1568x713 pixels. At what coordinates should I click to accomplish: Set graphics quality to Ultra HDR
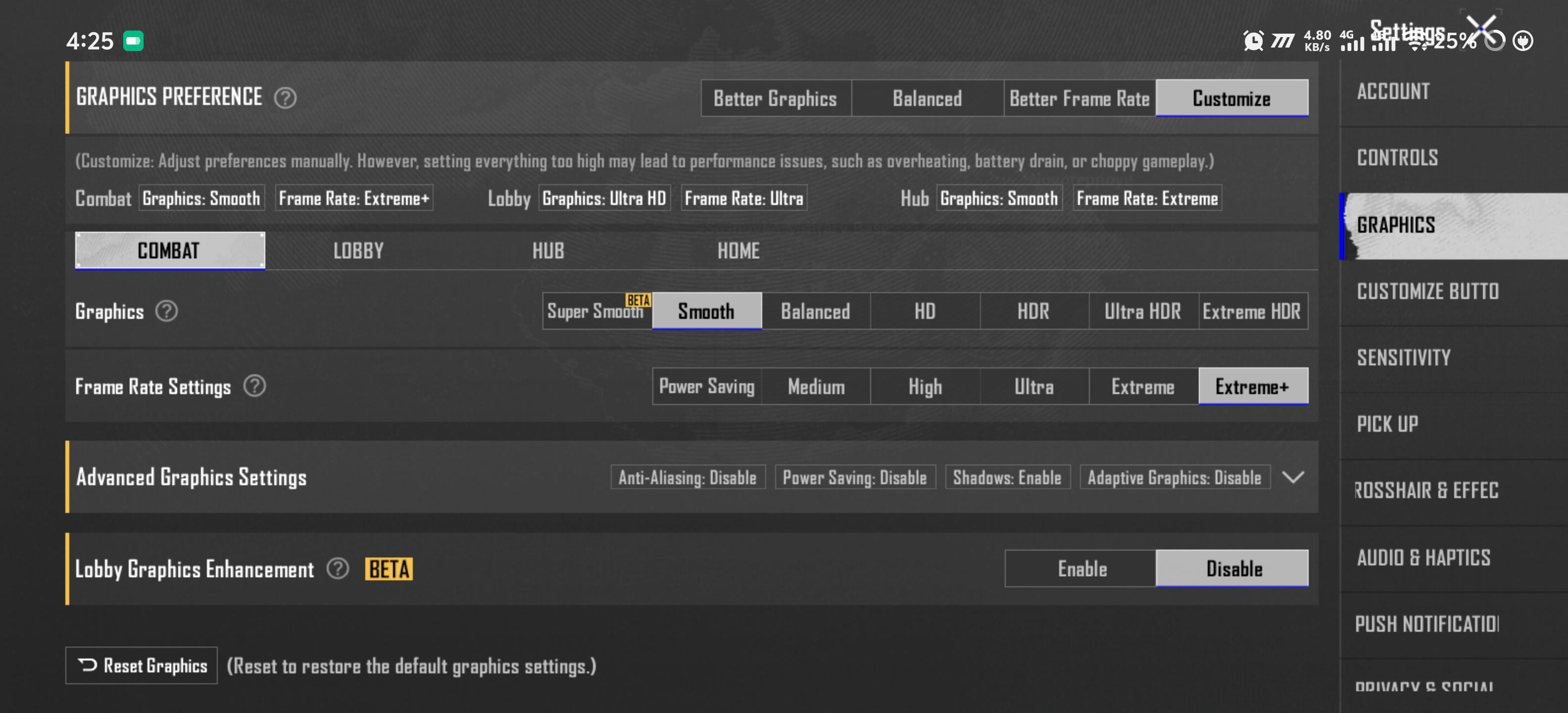click(1142, 311)
